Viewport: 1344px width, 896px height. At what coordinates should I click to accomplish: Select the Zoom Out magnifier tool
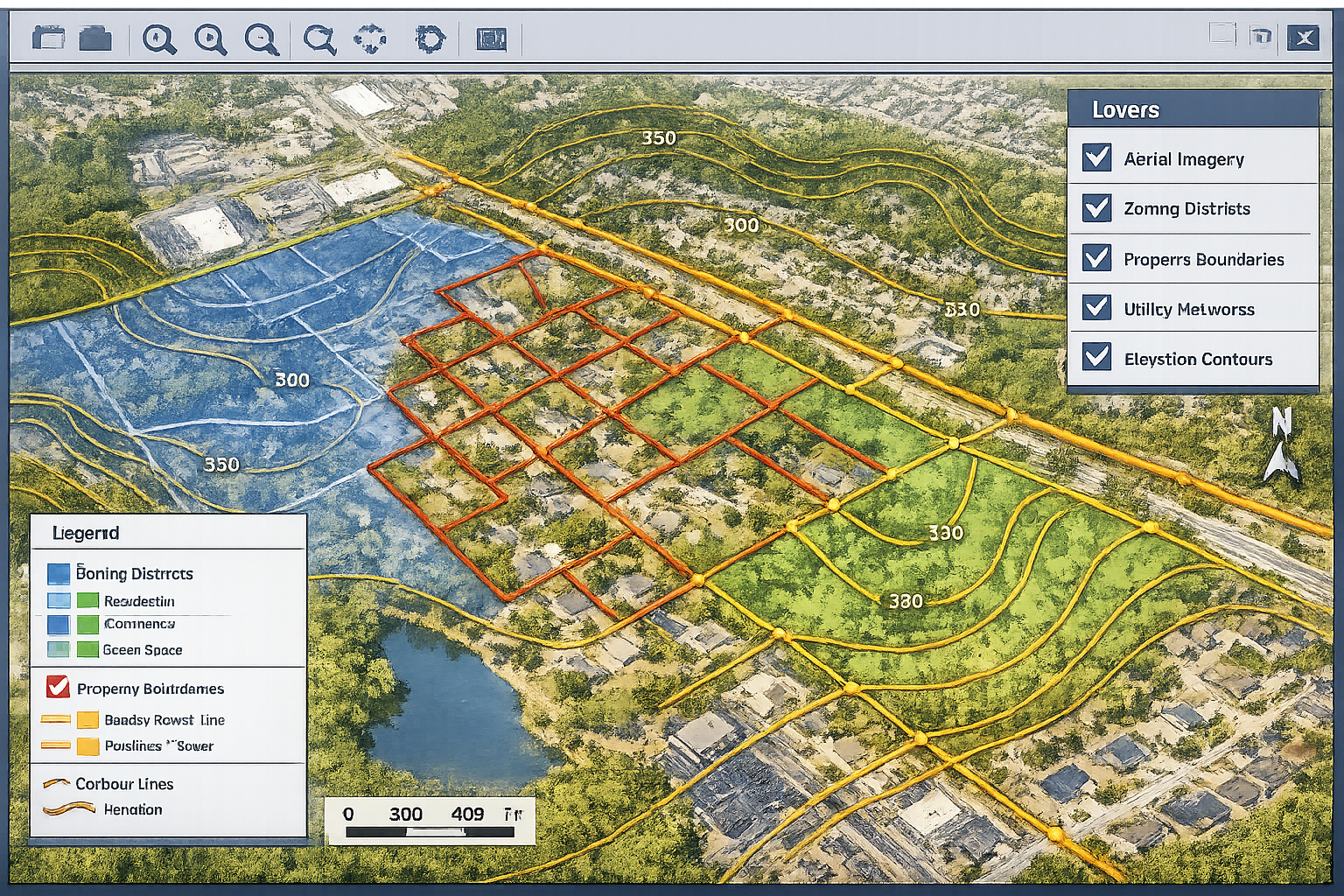(x=264, y=38)
